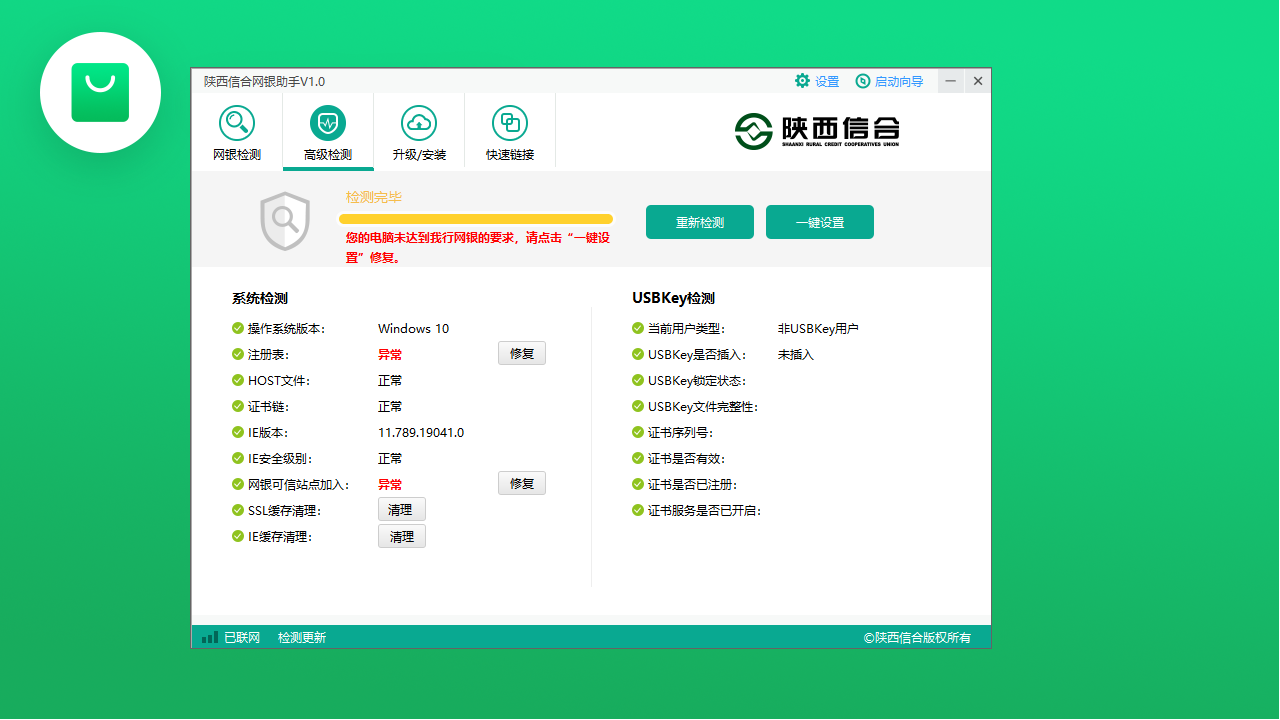Open the 快速链接 link icon

(x=510, y=122)
